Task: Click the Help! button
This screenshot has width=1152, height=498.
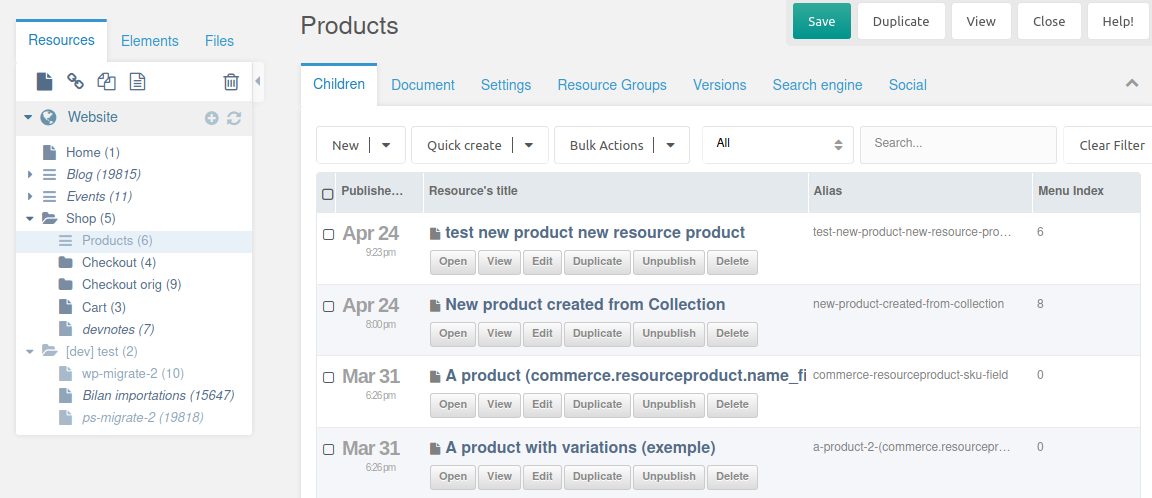Action: 1118,21
